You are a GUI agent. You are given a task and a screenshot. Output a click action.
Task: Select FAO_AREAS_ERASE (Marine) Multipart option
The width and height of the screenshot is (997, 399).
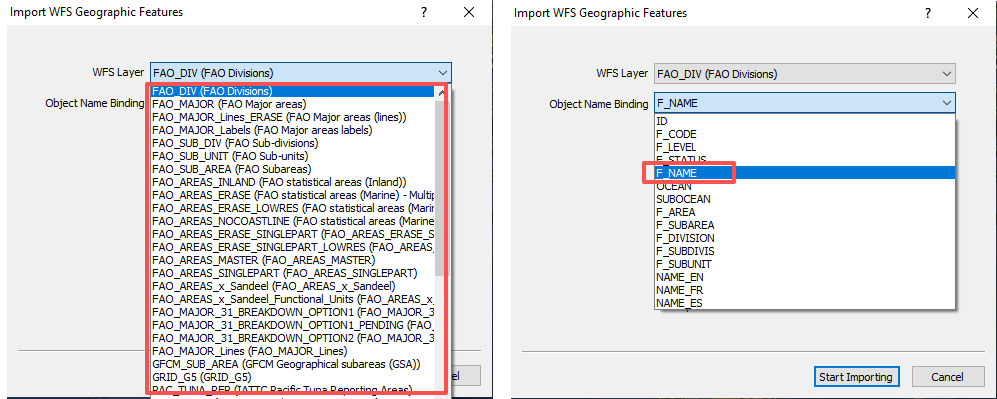pos(293,195)
